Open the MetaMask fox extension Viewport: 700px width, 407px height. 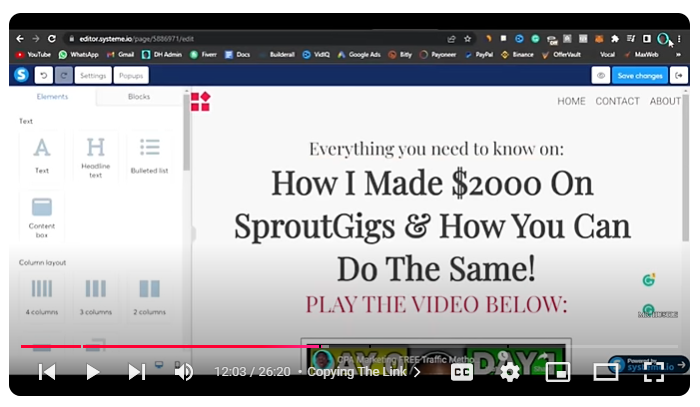tap(599, 39)
